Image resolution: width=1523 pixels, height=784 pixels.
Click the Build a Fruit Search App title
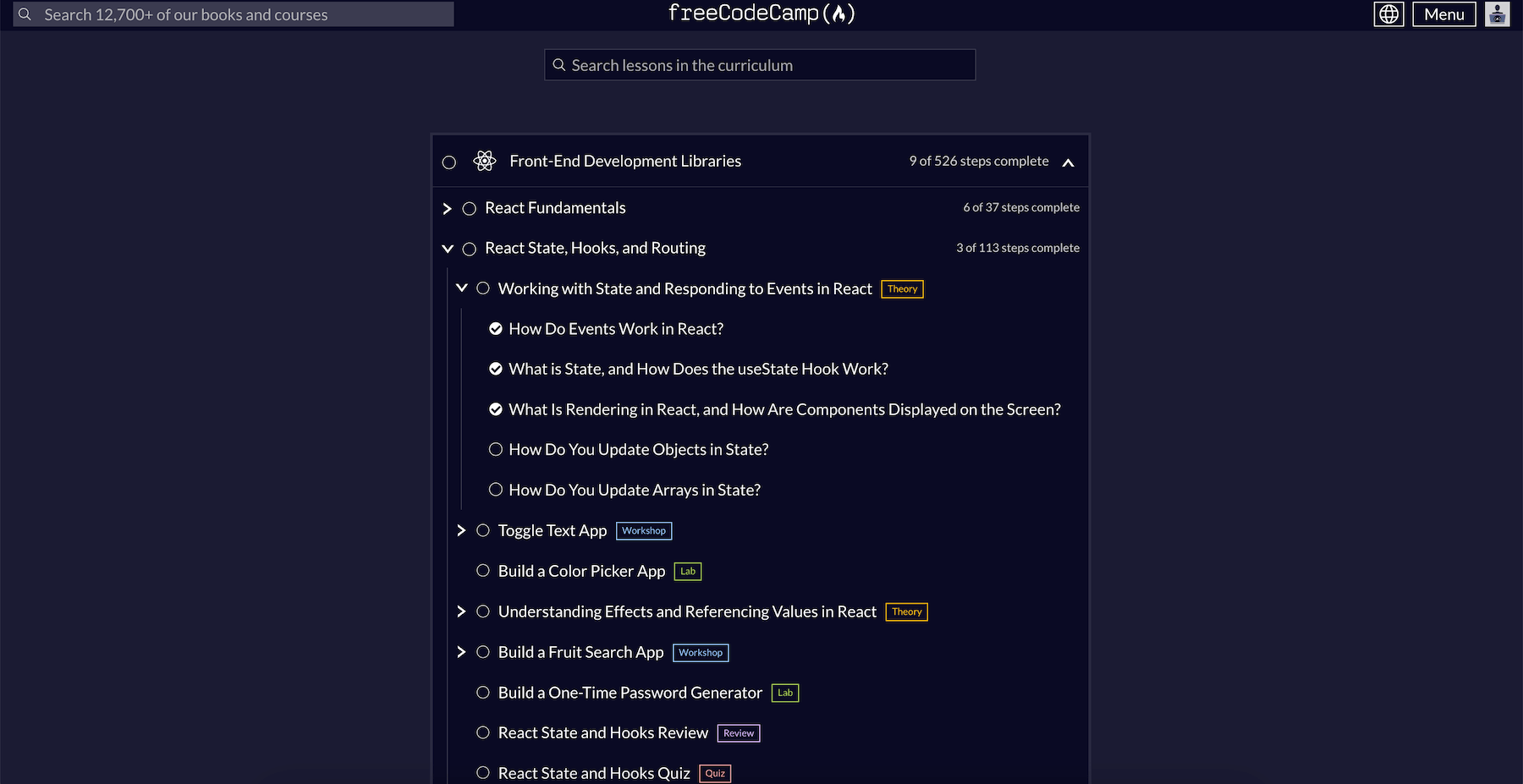point(581,652)
